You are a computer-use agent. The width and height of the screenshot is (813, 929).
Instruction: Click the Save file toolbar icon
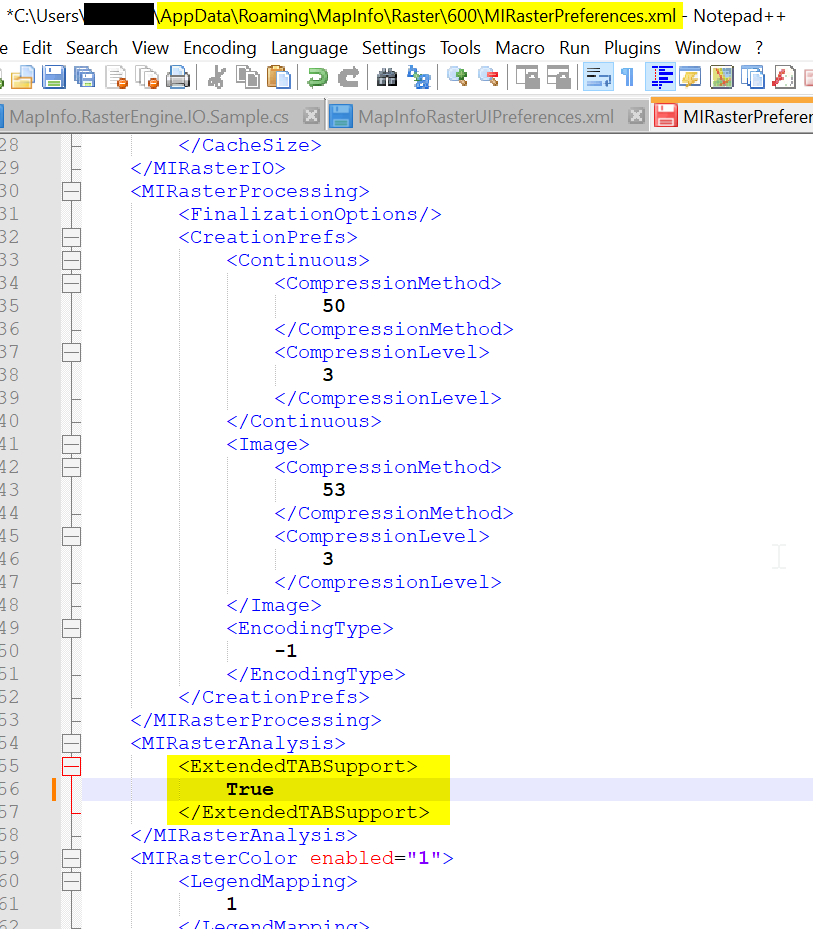(54, 77)
